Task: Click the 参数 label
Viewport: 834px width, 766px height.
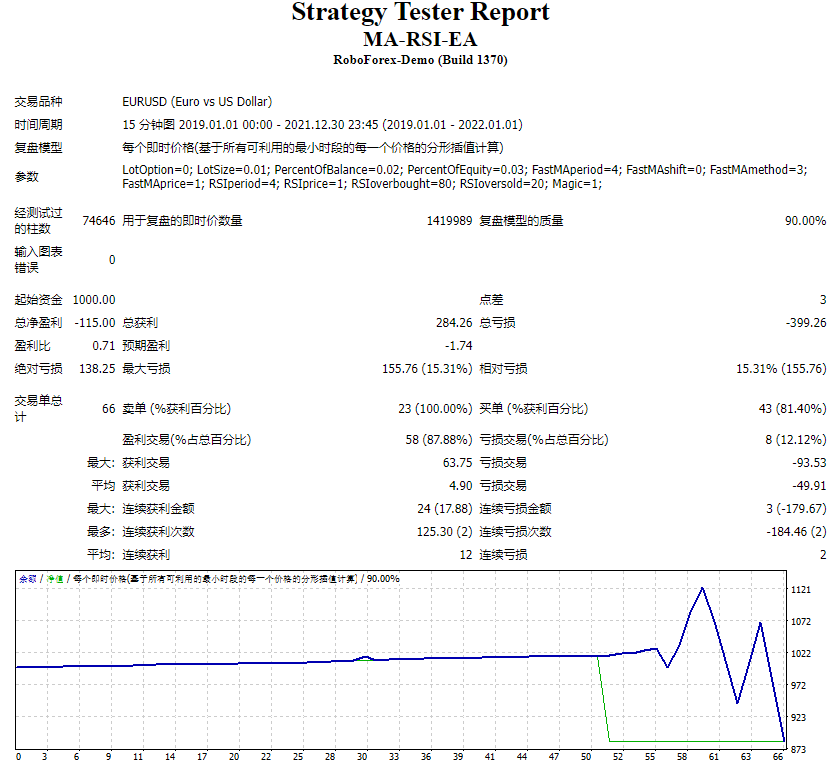Action: (27, 177)
